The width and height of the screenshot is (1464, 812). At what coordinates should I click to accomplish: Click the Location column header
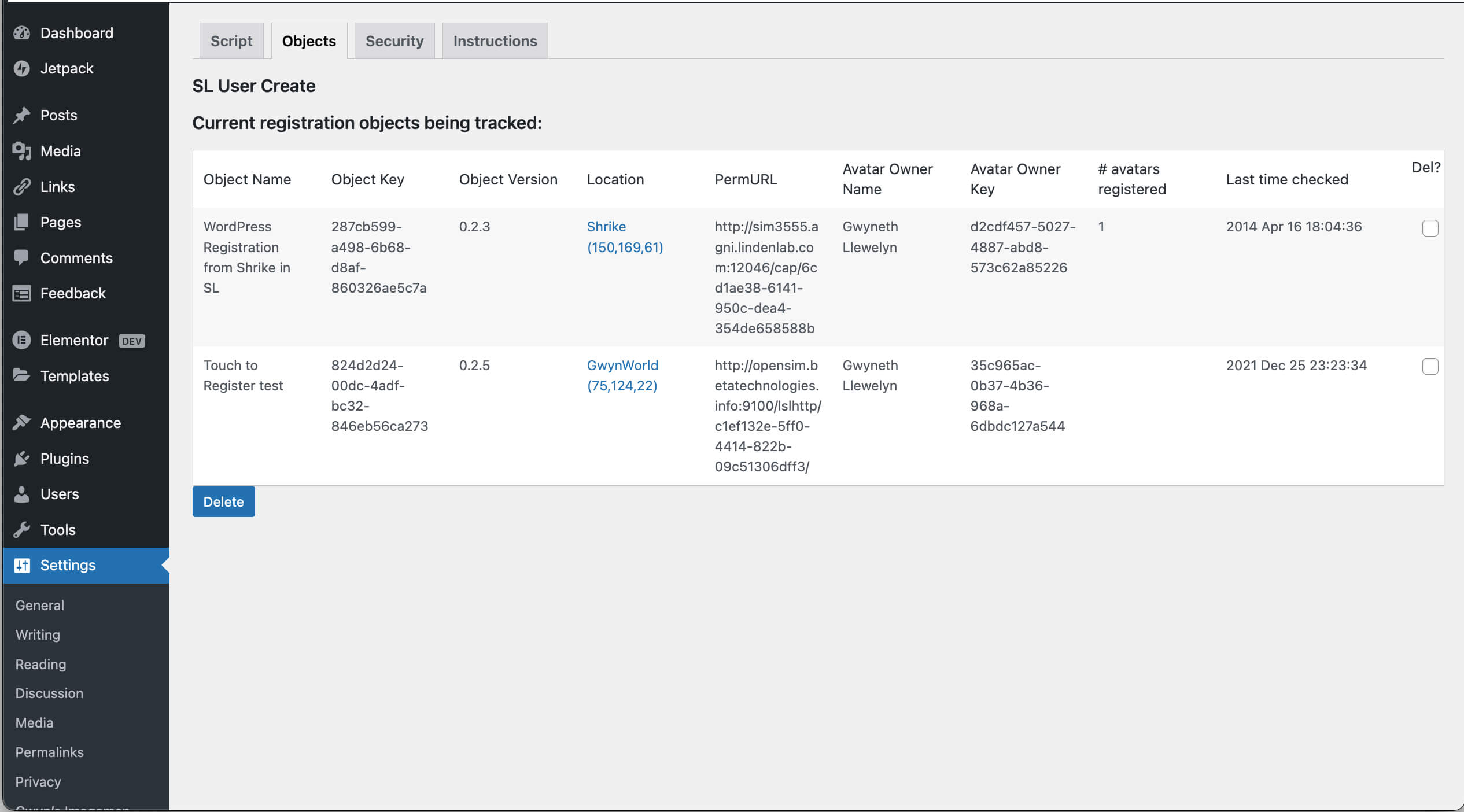point(615,179)
